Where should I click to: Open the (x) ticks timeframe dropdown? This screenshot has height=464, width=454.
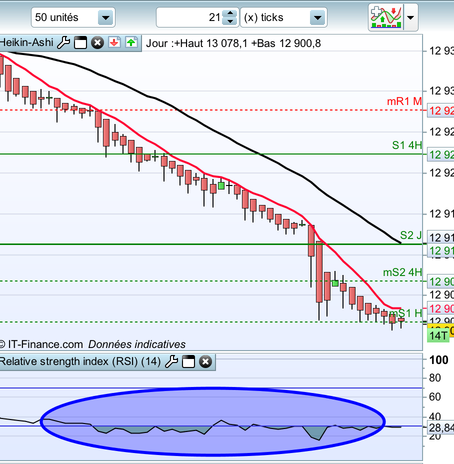coord(284,17)
